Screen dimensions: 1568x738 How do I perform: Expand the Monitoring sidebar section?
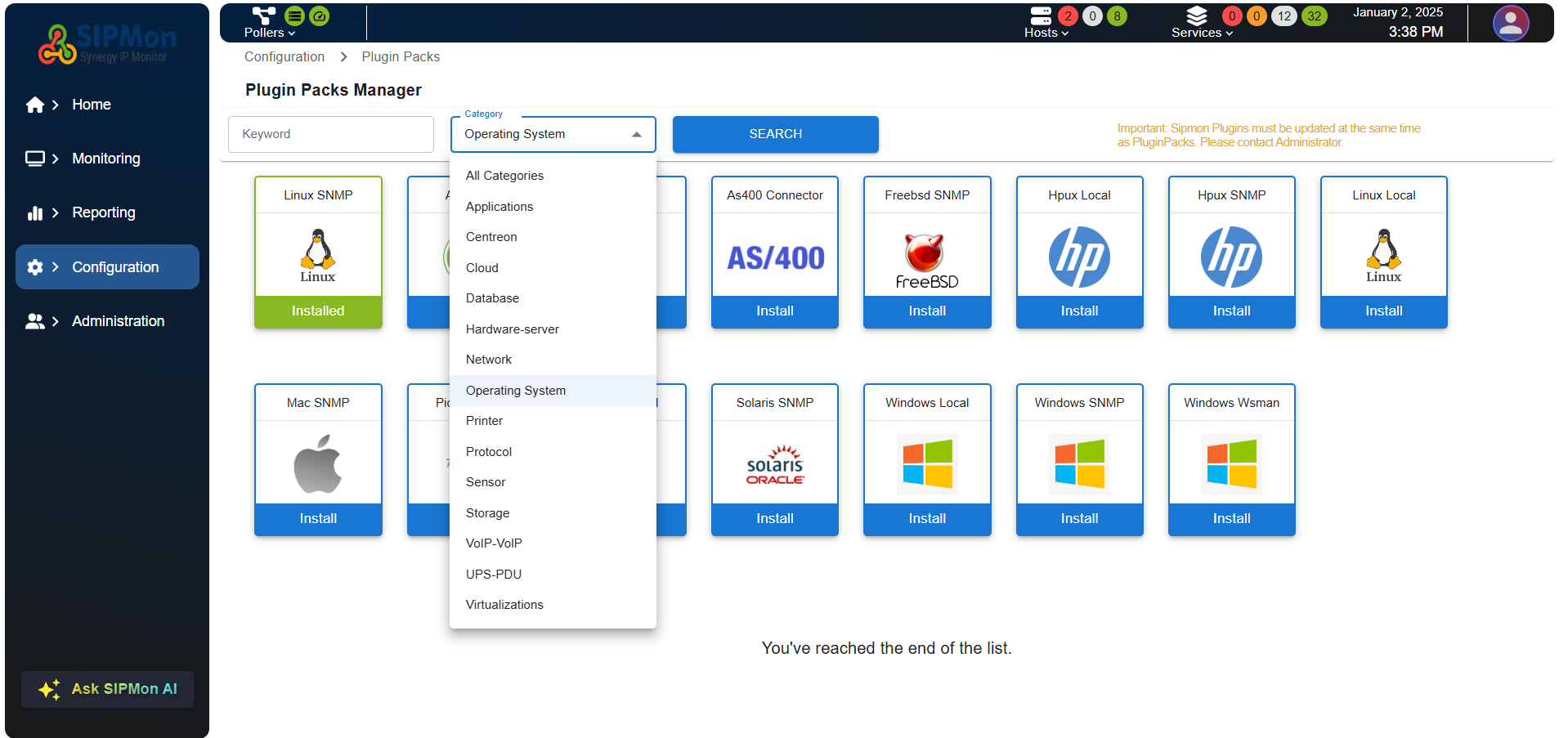tap(56, 159)
